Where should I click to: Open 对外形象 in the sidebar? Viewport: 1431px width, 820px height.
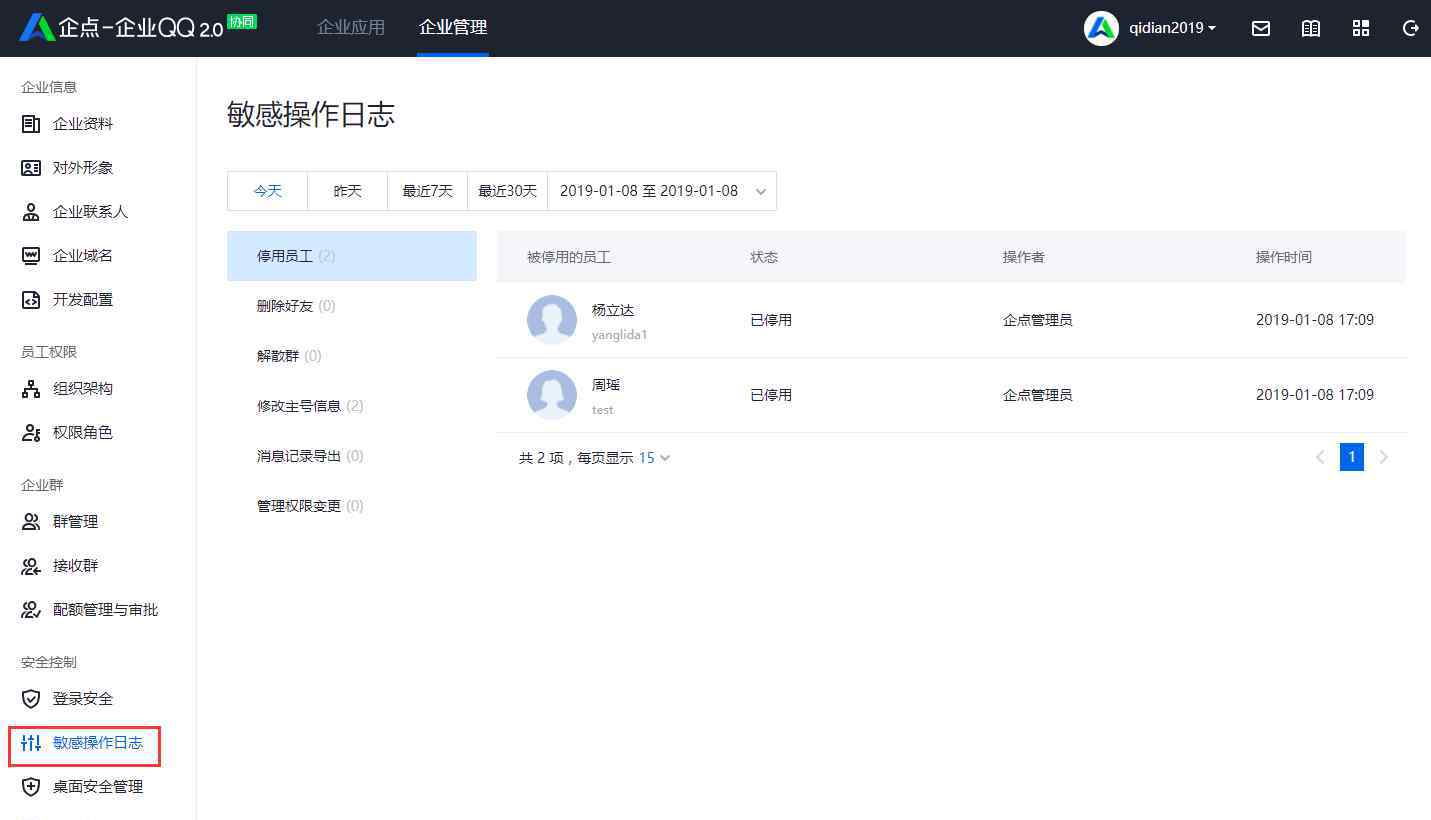pos(83,168)
